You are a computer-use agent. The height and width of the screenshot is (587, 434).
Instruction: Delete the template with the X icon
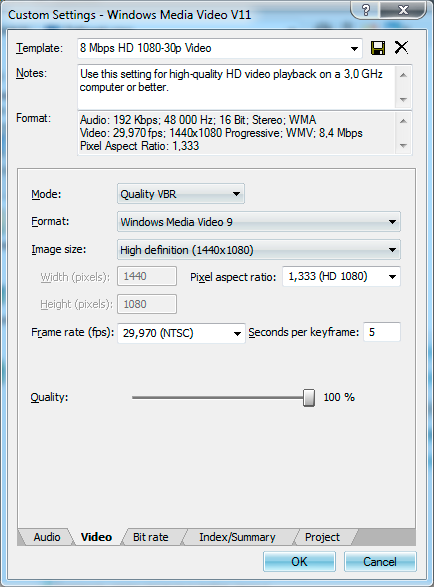[401, 48]
